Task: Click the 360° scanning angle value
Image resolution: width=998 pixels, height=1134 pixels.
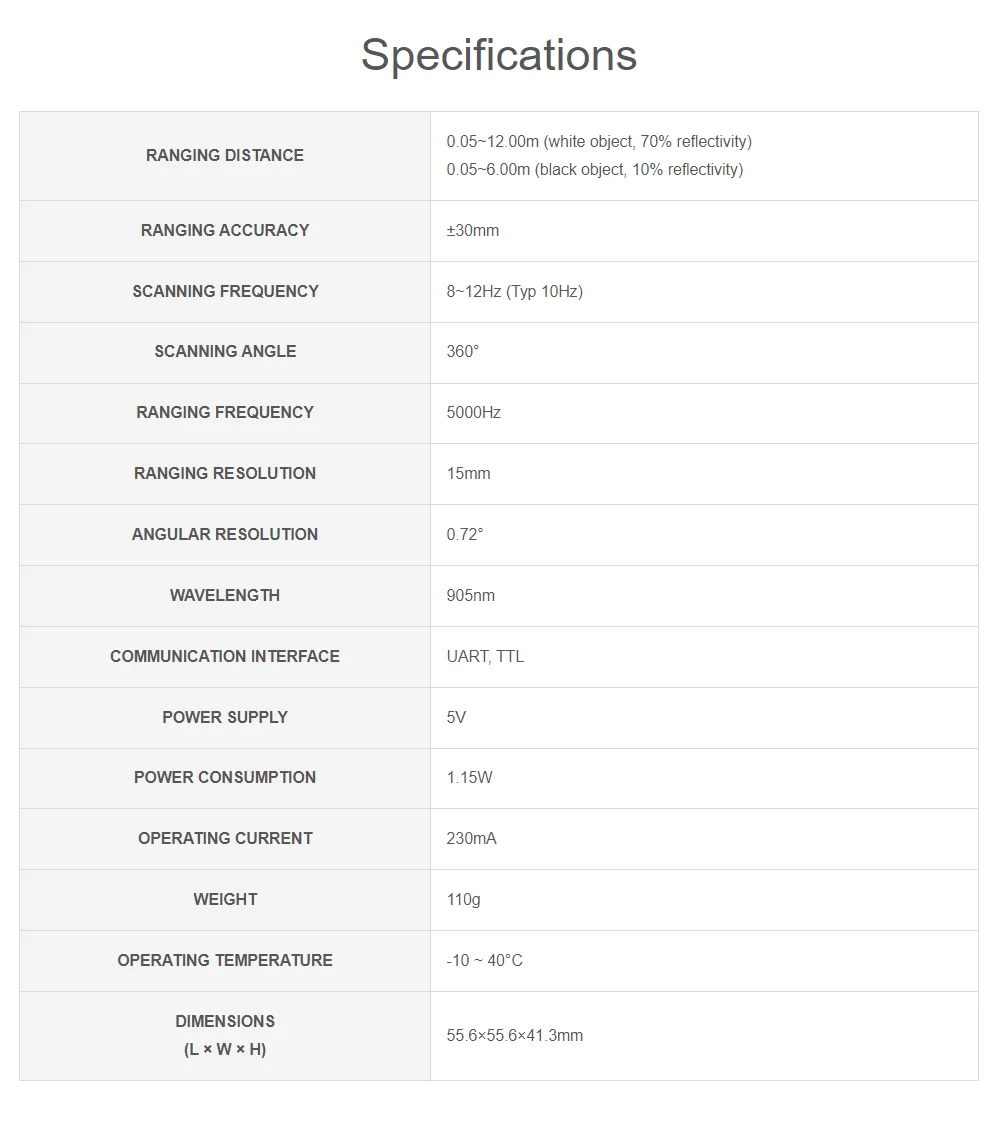Action: 463,351
